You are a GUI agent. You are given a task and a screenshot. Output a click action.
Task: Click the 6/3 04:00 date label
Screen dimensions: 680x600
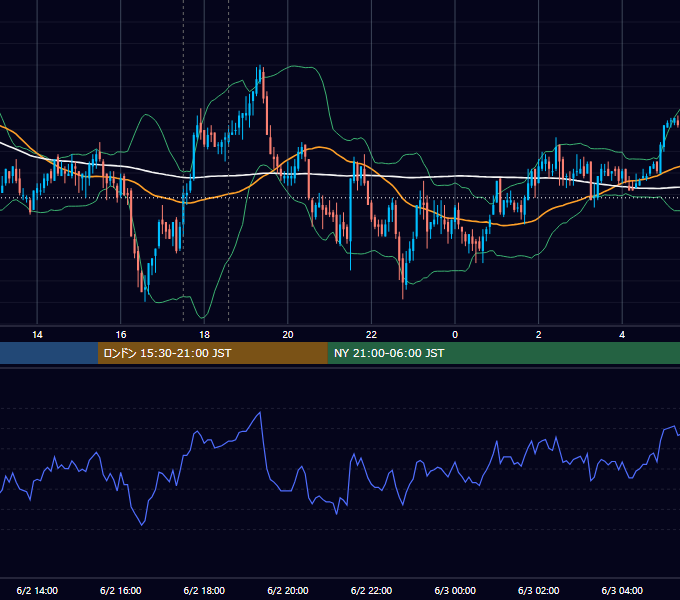click(622, 590)
